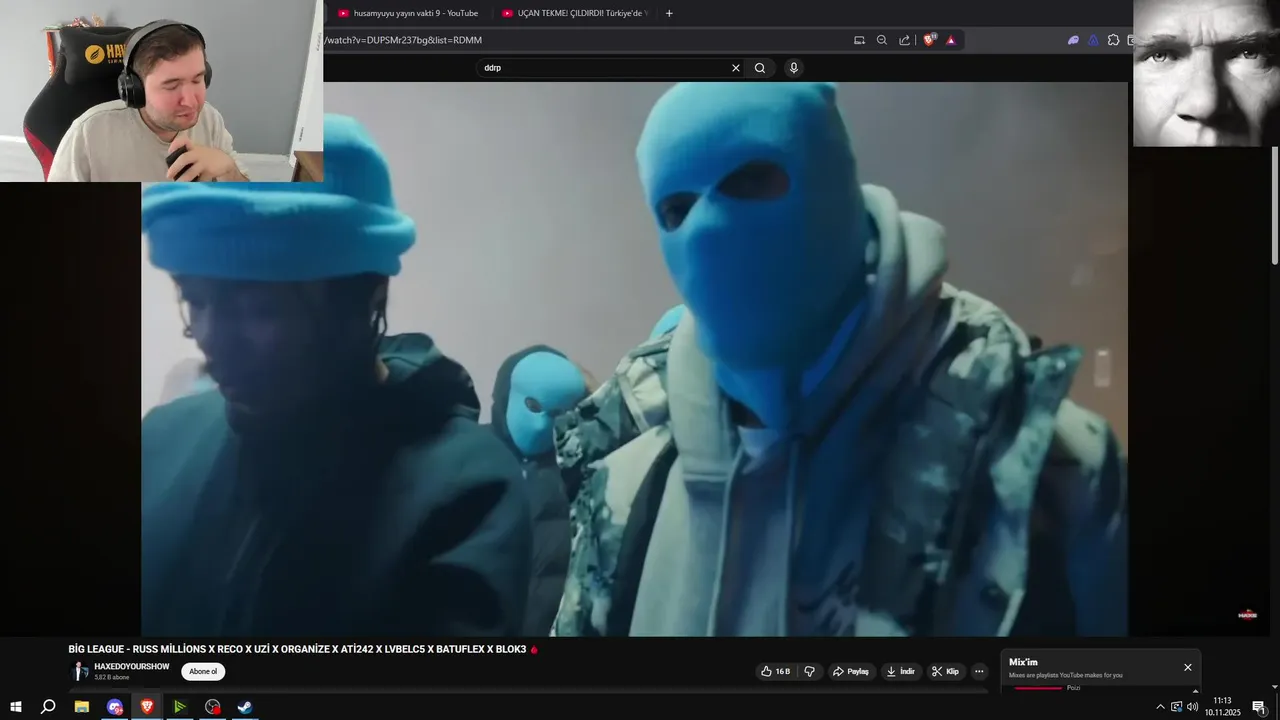1280x720 pixels.
Task: Open a new browser tab
Action: tap(669, 13)
